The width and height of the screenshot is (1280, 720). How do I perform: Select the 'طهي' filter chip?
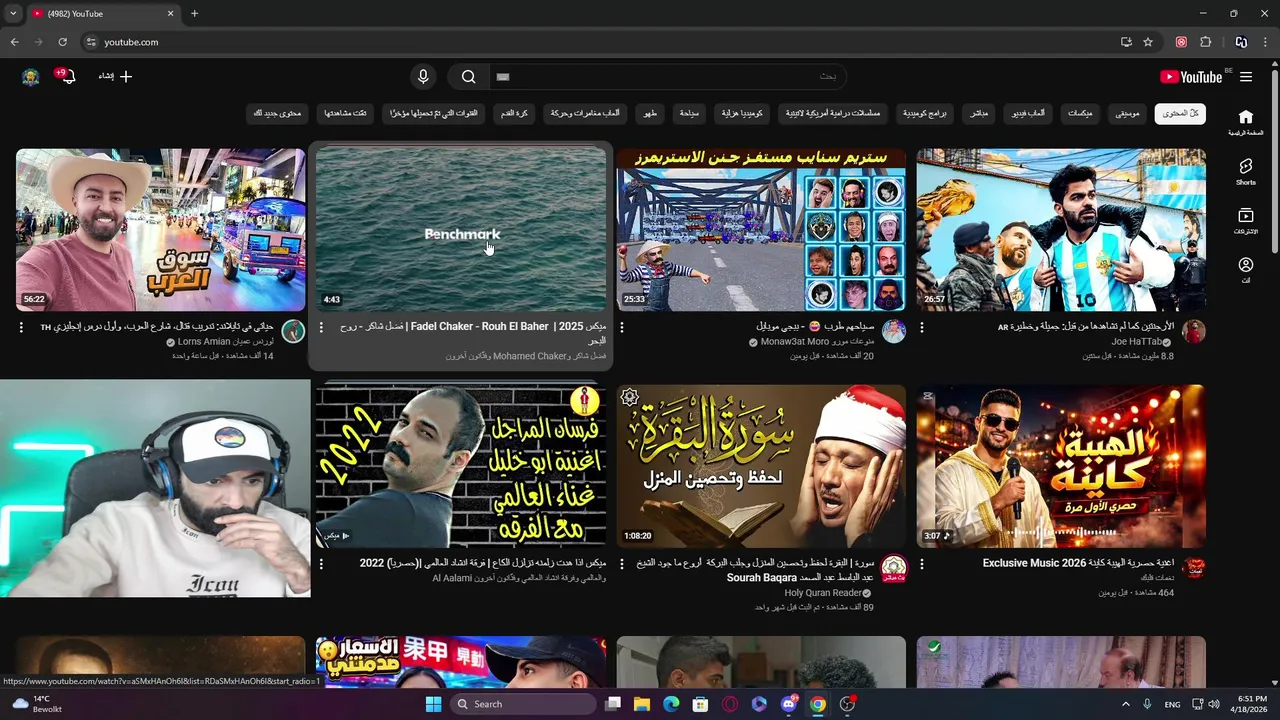pyautogui.click(x=650, y=114)
